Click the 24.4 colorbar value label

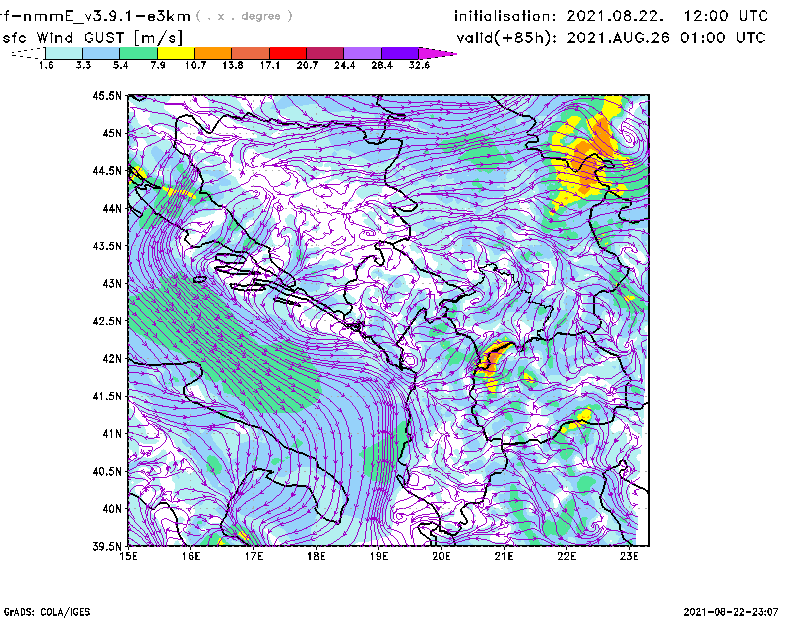(x=344, y=65)
